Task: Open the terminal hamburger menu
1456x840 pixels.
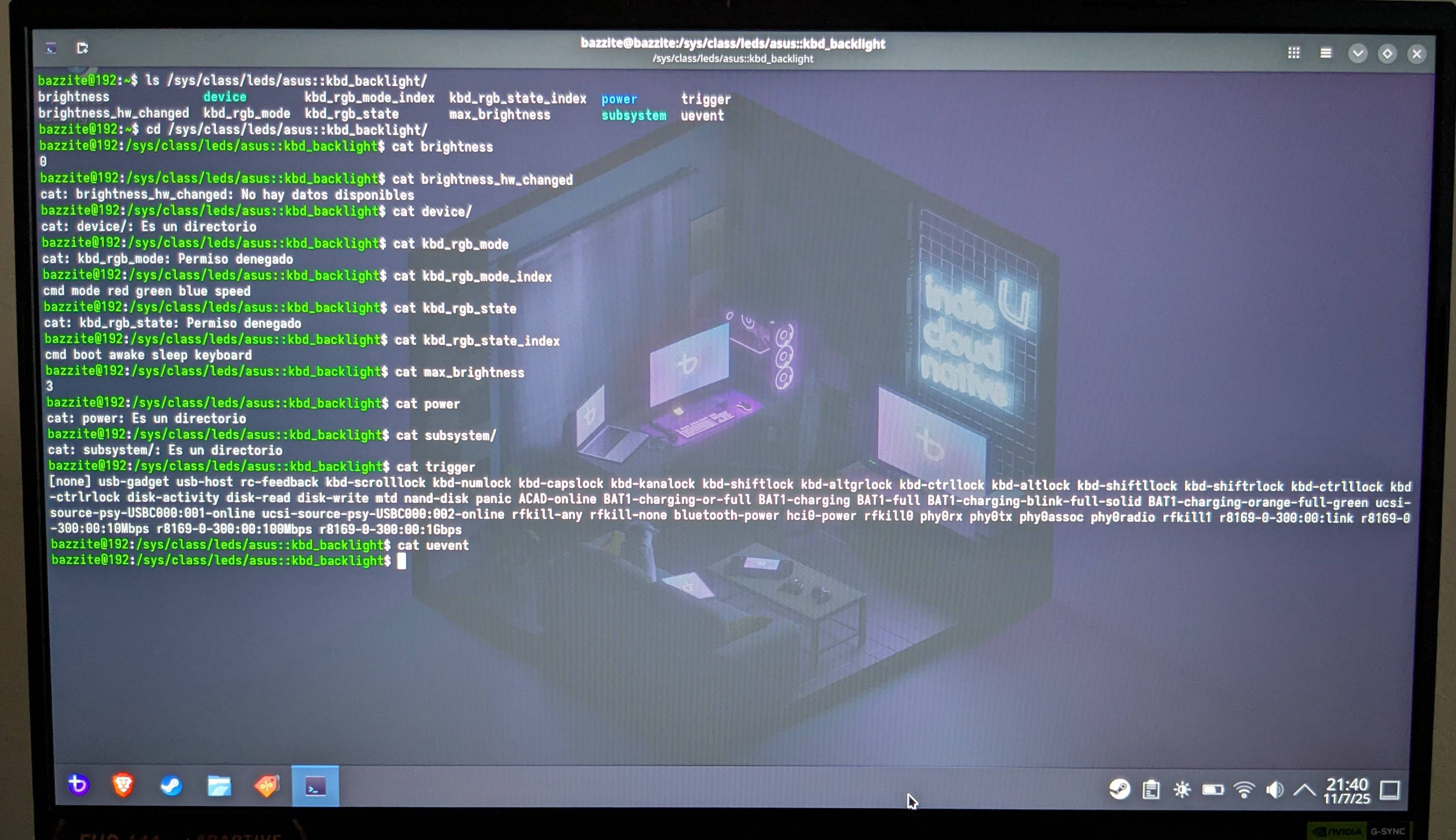Action: [1325, 53]
